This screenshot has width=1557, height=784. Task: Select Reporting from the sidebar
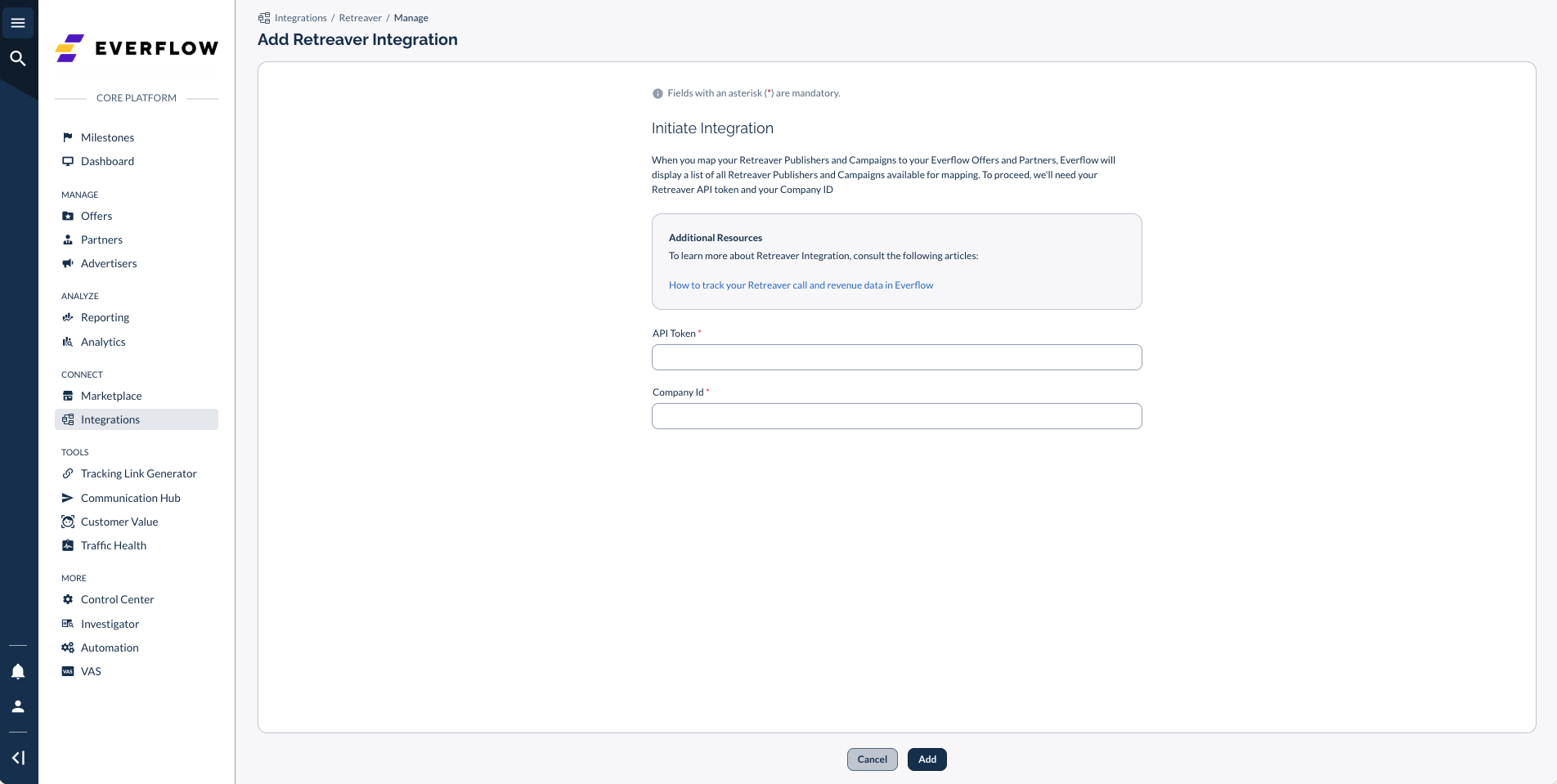tap(105, 317)
